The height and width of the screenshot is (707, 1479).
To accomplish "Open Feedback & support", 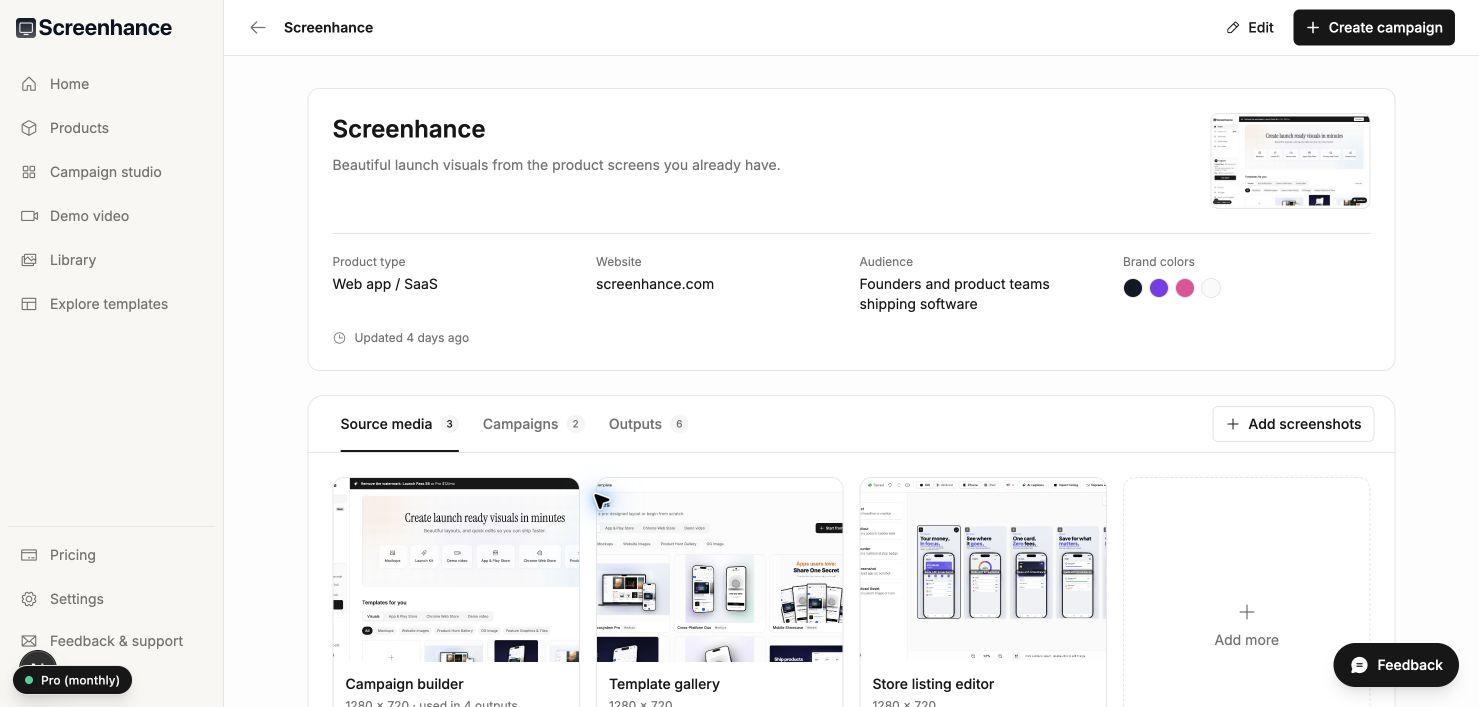I will pos(112,641).
